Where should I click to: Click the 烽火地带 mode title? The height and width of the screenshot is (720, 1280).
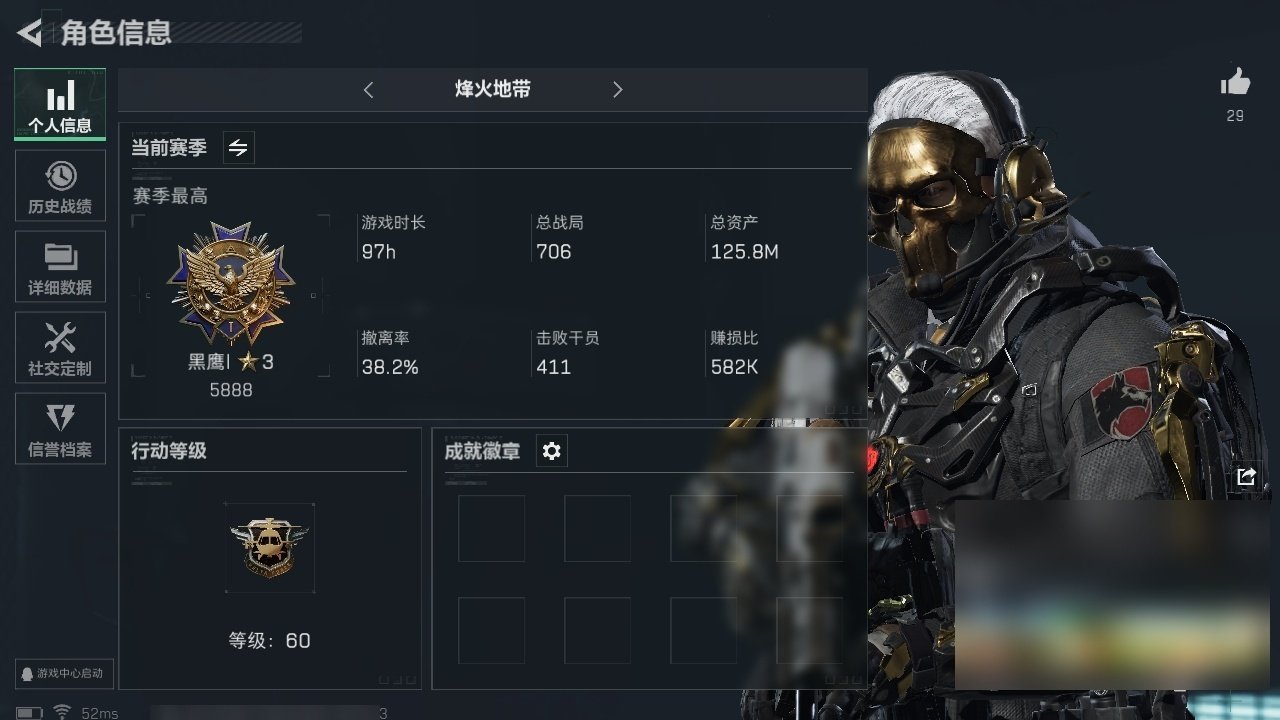[493, 89]
